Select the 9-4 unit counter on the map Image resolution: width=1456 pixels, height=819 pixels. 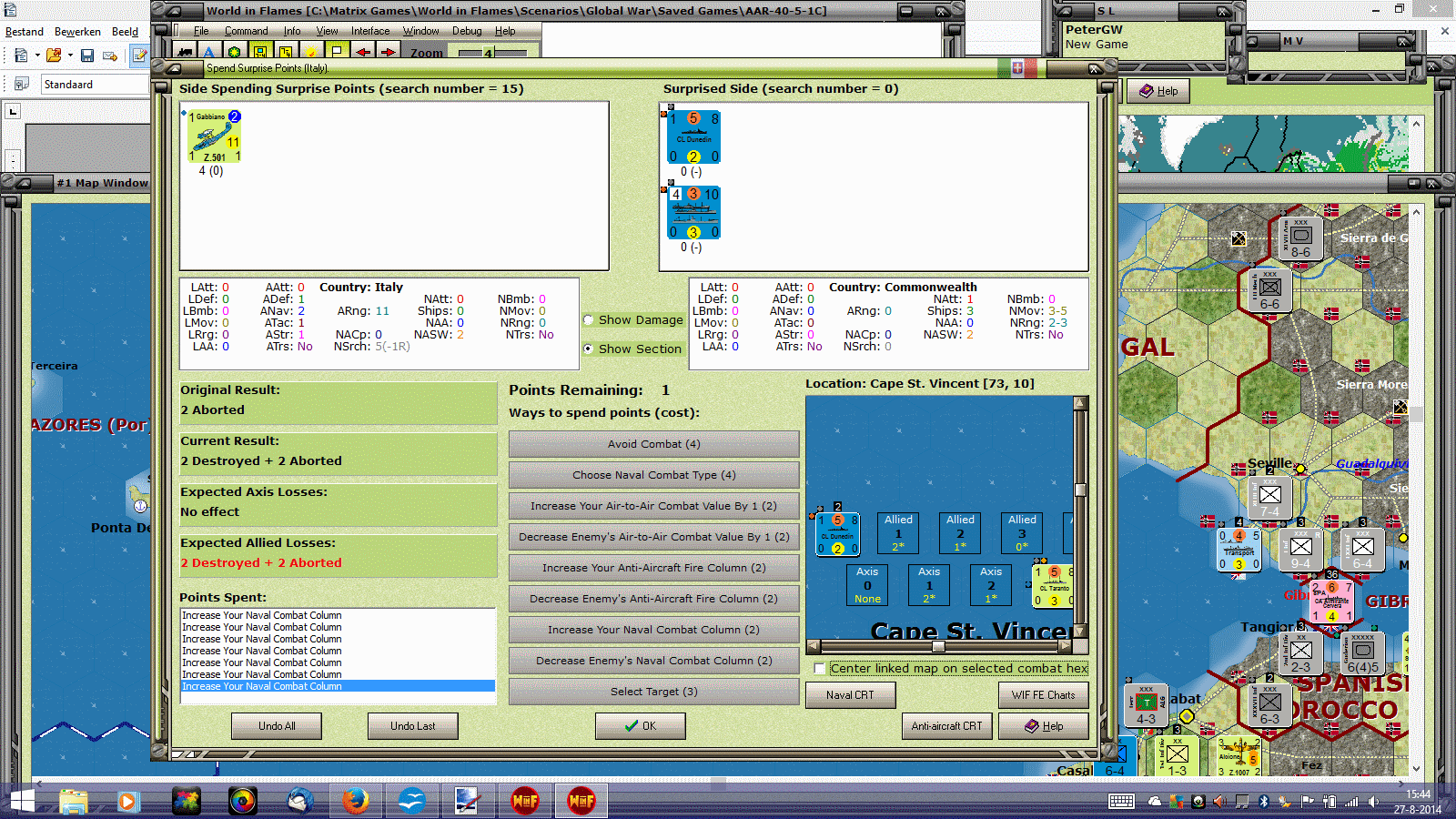tap(1300, 549)
